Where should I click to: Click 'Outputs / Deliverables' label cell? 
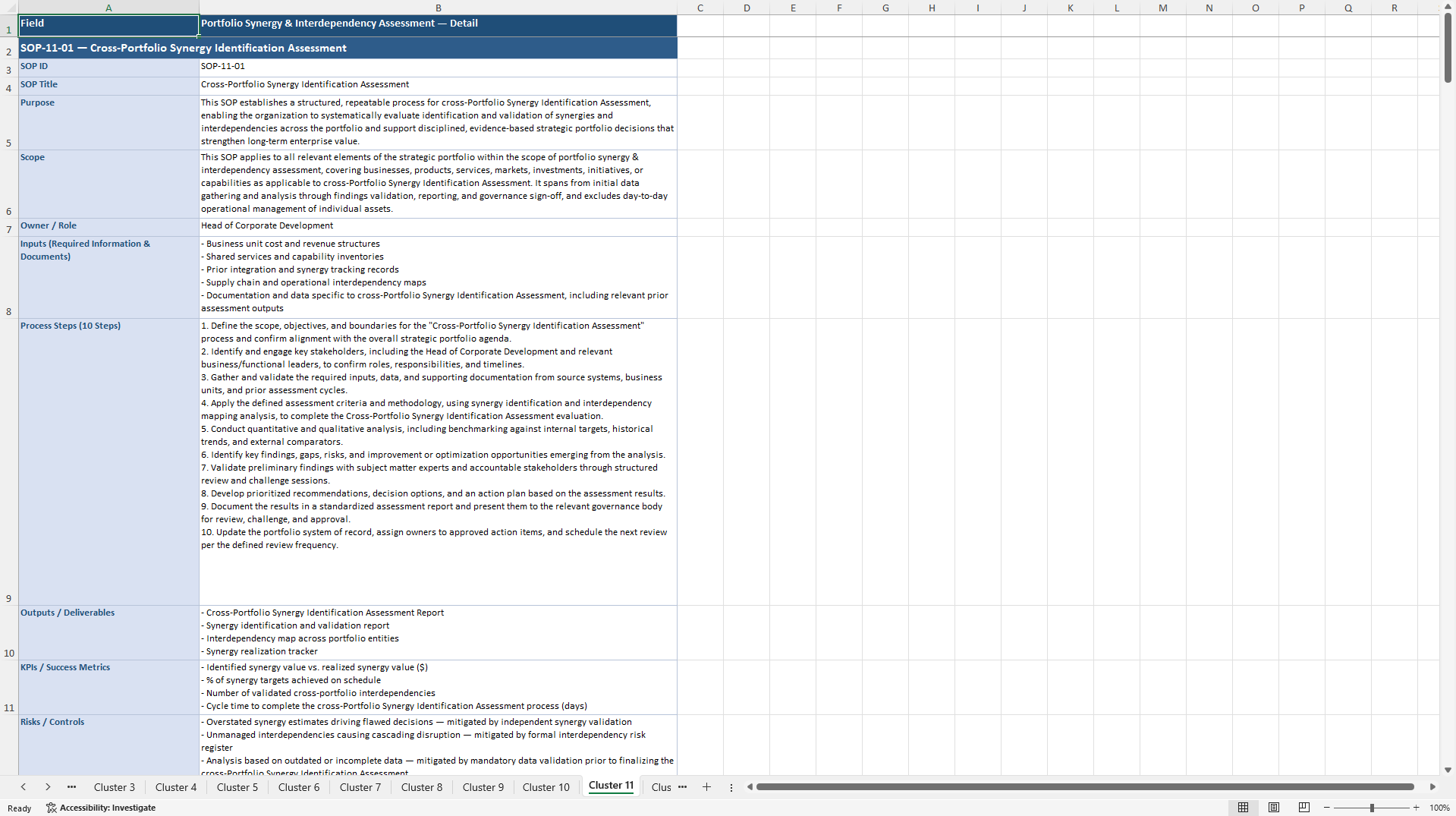click(x=108, y=632)
